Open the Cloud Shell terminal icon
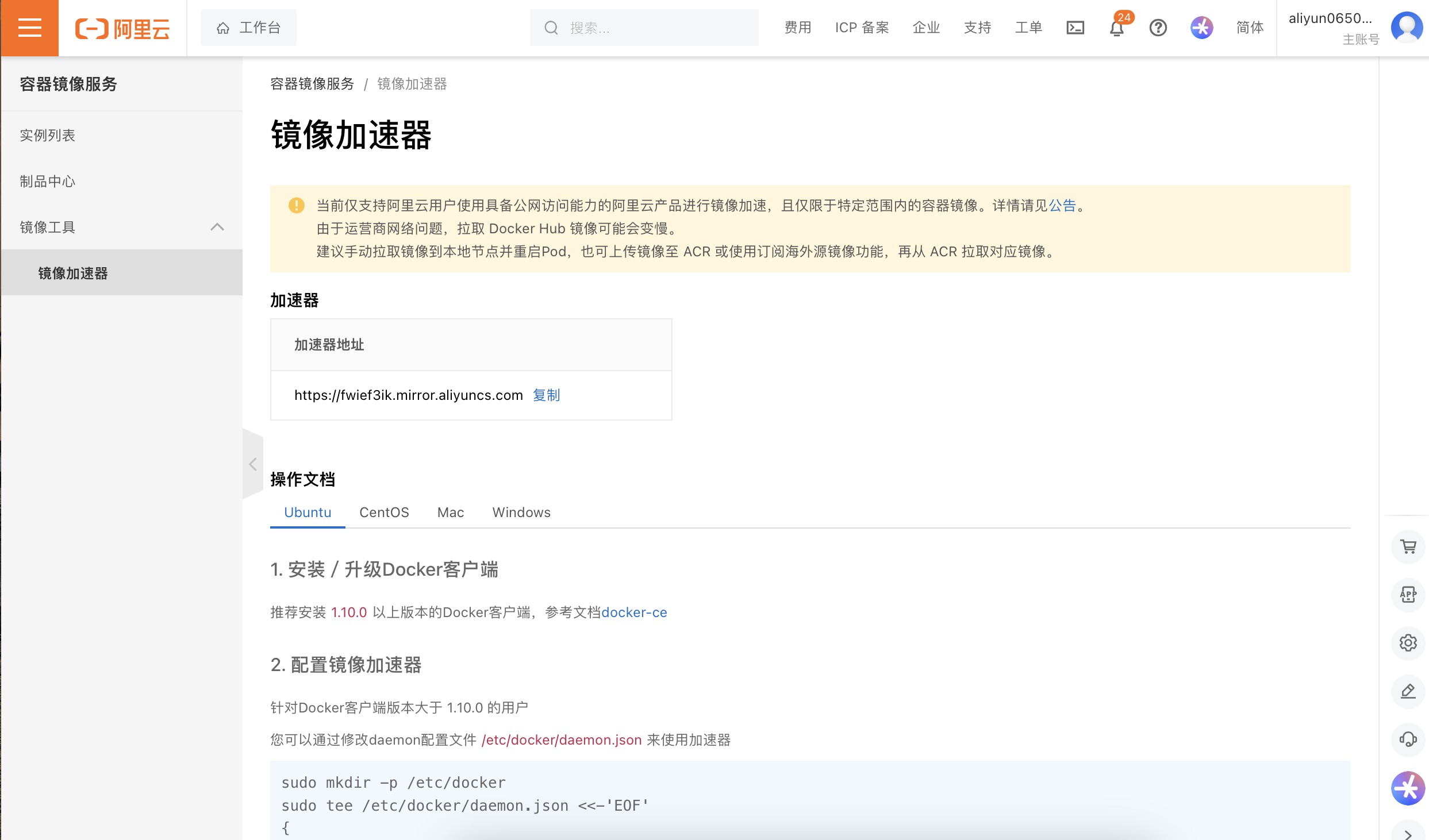 pyautogui.click(x=1075, y=28)
